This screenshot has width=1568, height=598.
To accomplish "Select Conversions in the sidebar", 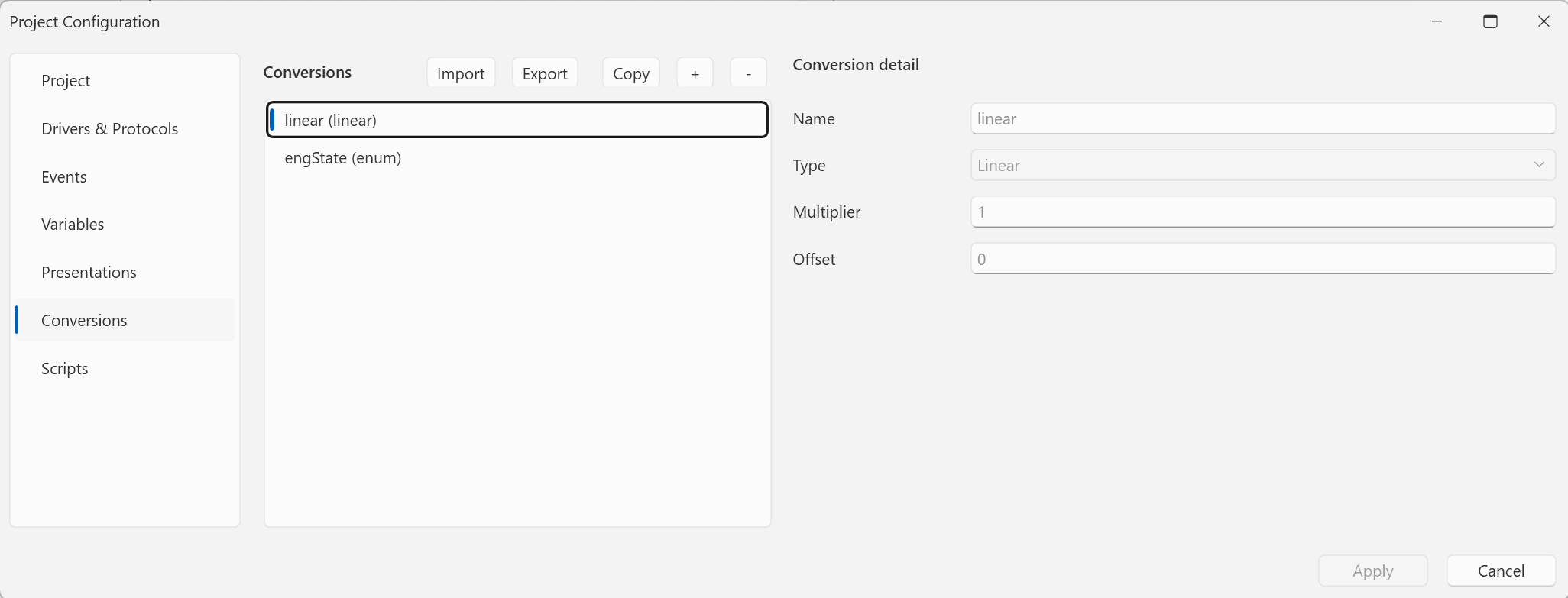I will click(125, 321).
